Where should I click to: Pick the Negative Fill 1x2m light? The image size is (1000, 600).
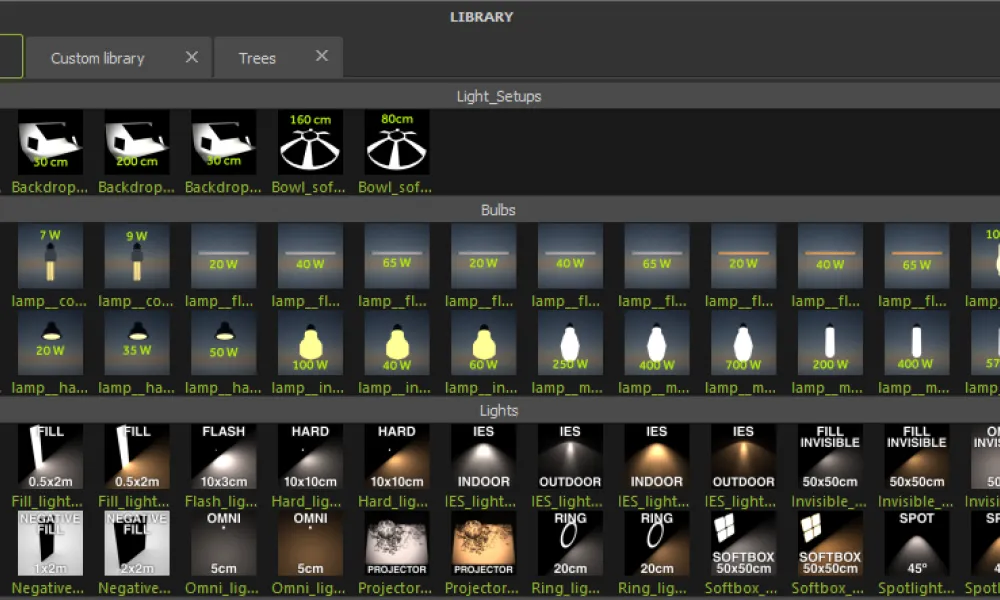point(50,543)
